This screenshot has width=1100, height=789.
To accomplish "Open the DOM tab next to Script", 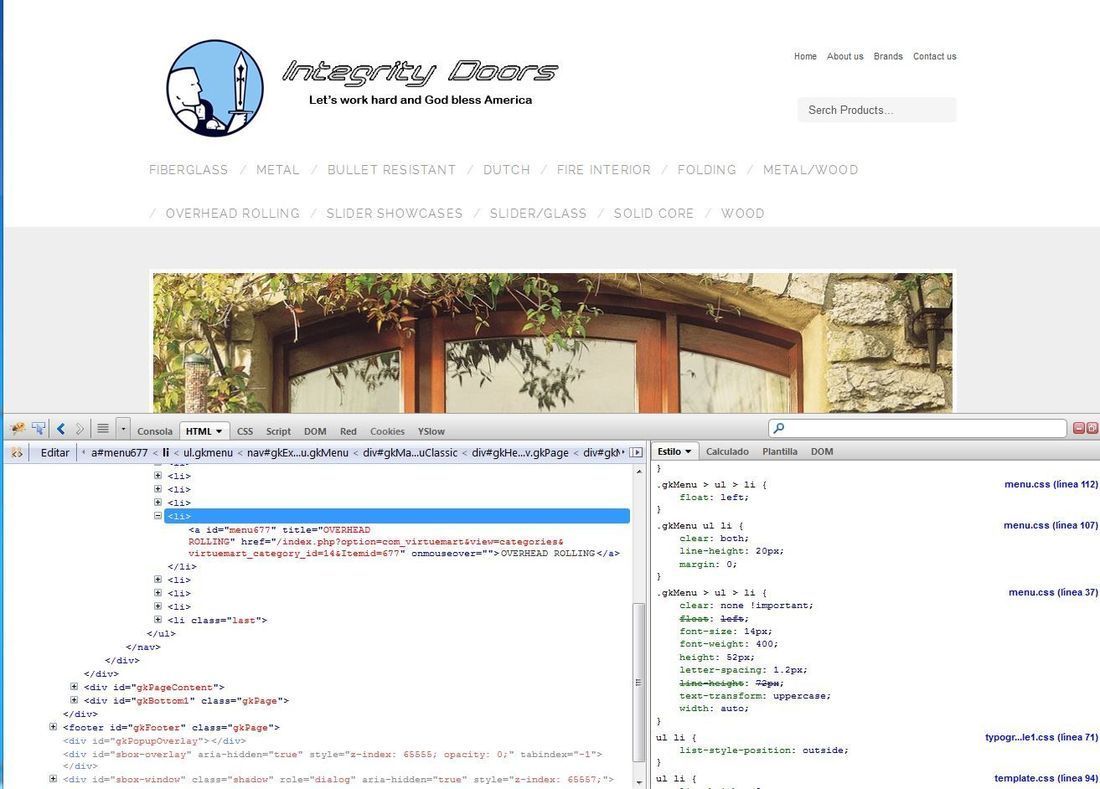I will 315,431.
